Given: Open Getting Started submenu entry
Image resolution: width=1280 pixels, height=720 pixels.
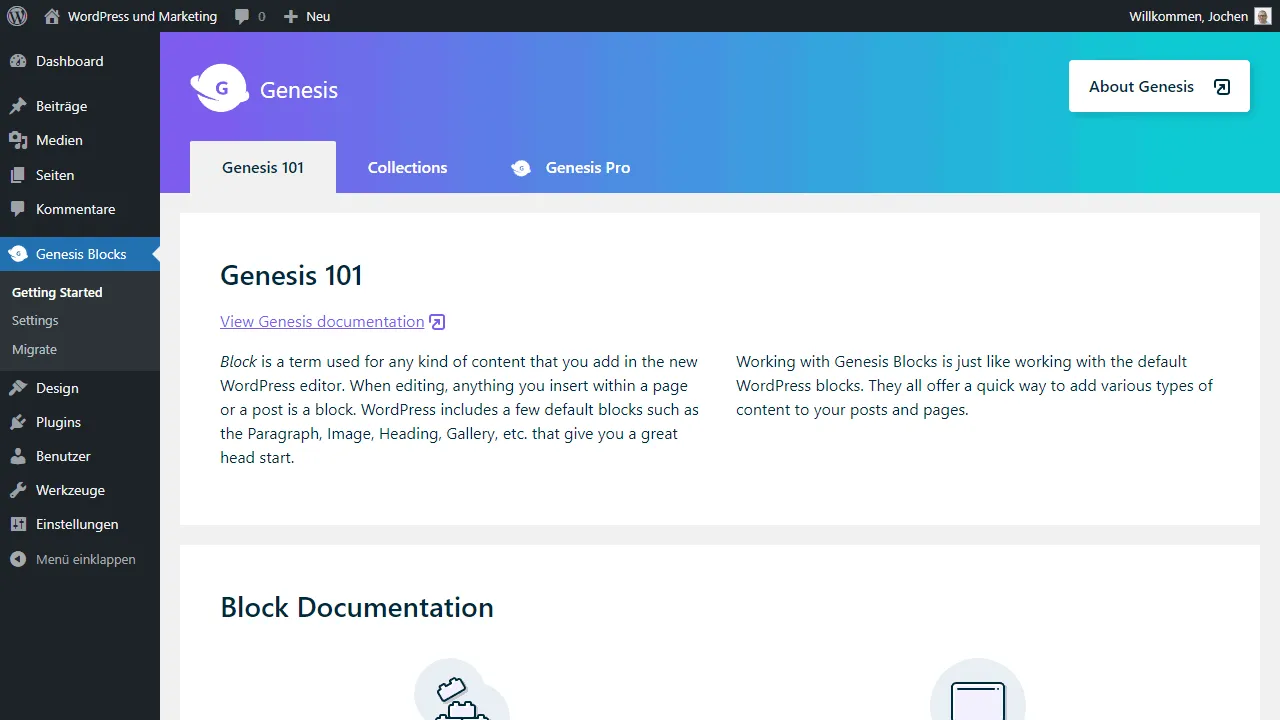Looking at the screenshot, I should point(57,293).
